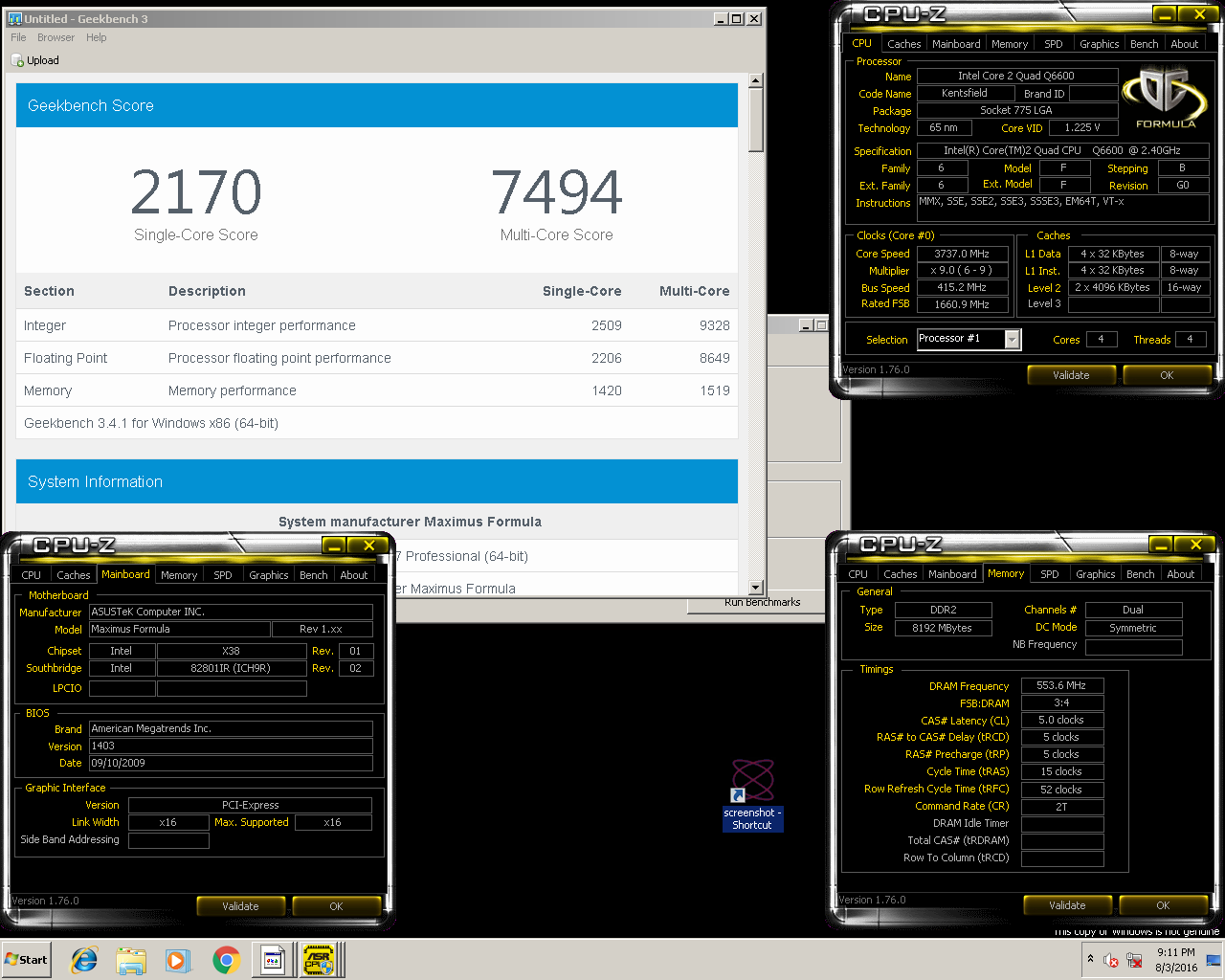Screen dimensions: 1225x980
Task: Open the File menu in Geekbench
Action: click(18, 37)
